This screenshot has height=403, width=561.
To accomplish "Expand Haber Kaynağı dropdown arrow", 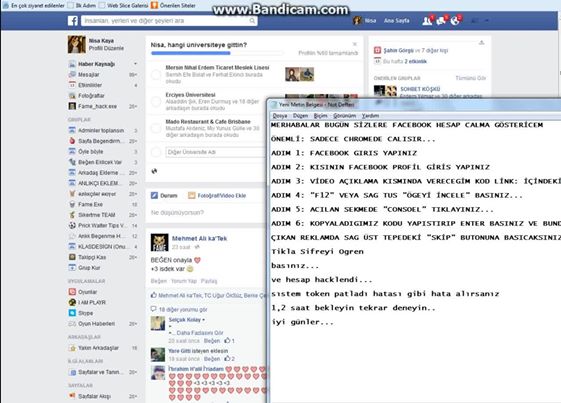I will [135, 64].
